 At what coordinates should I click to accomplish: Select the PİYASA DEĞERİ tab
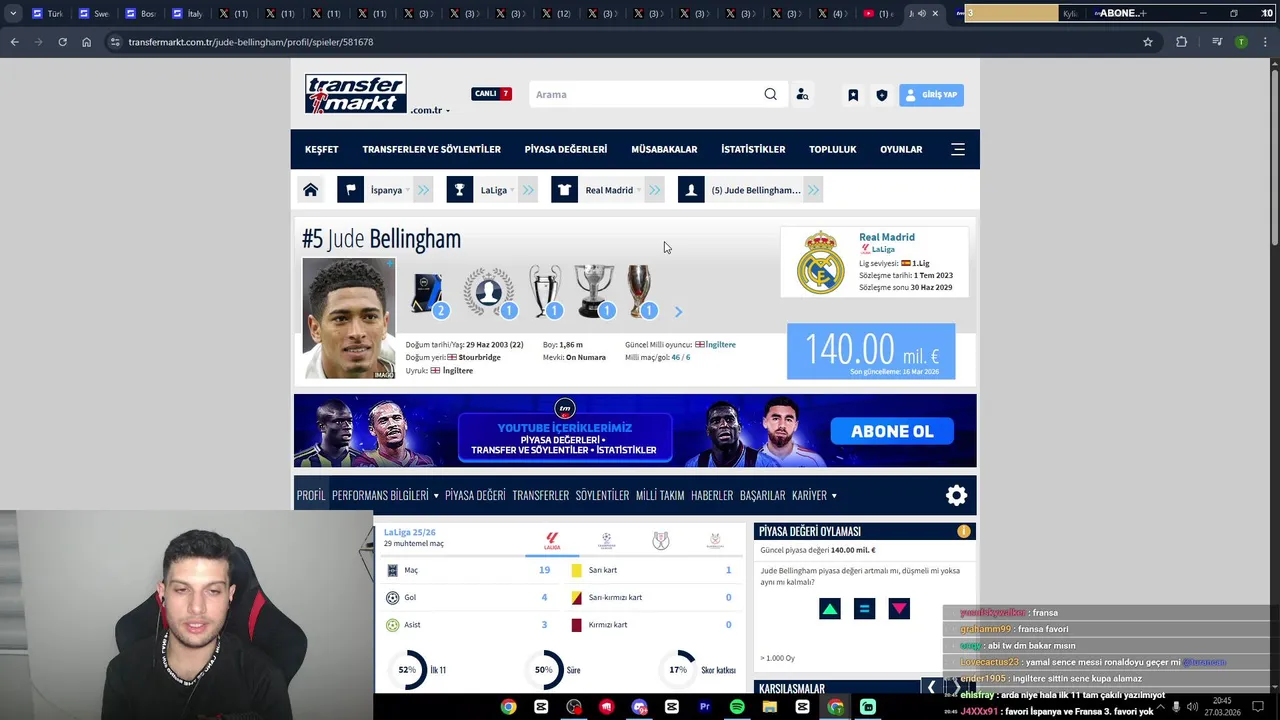[x=475, y=495]
